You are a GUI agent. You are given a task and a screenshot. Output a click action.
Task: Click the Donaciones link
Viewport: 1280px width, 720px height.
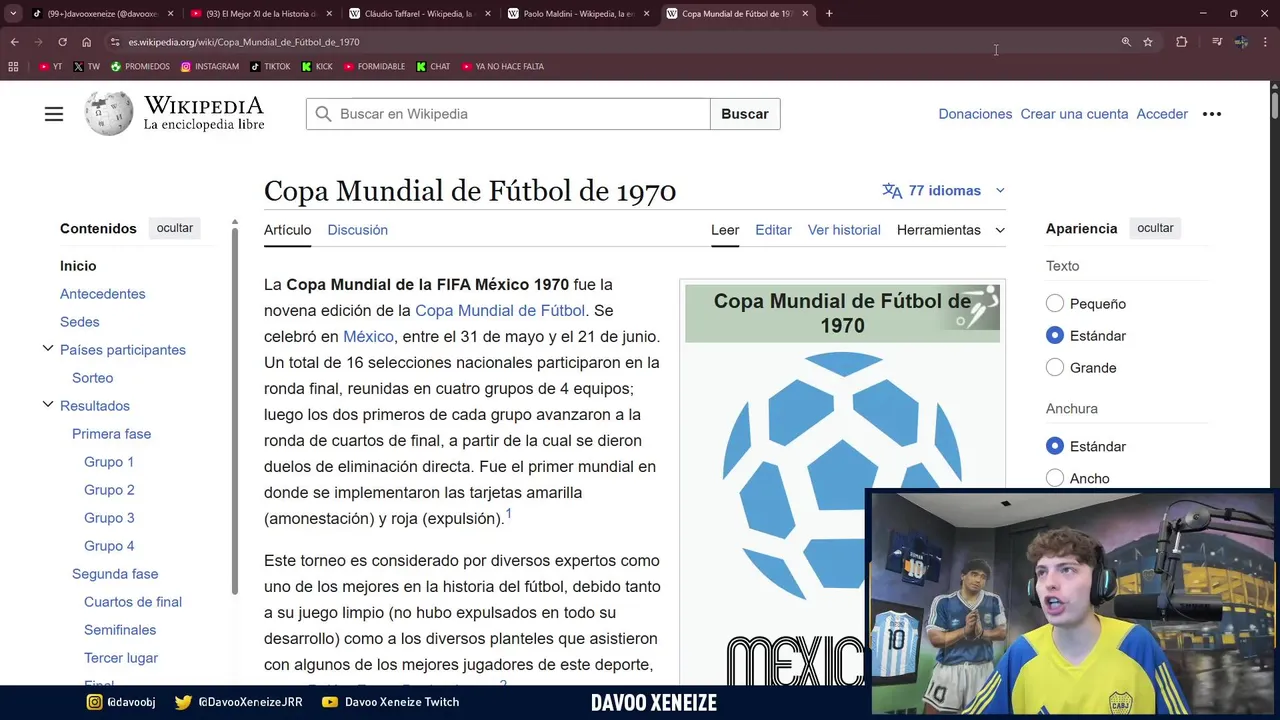[975, 114]
